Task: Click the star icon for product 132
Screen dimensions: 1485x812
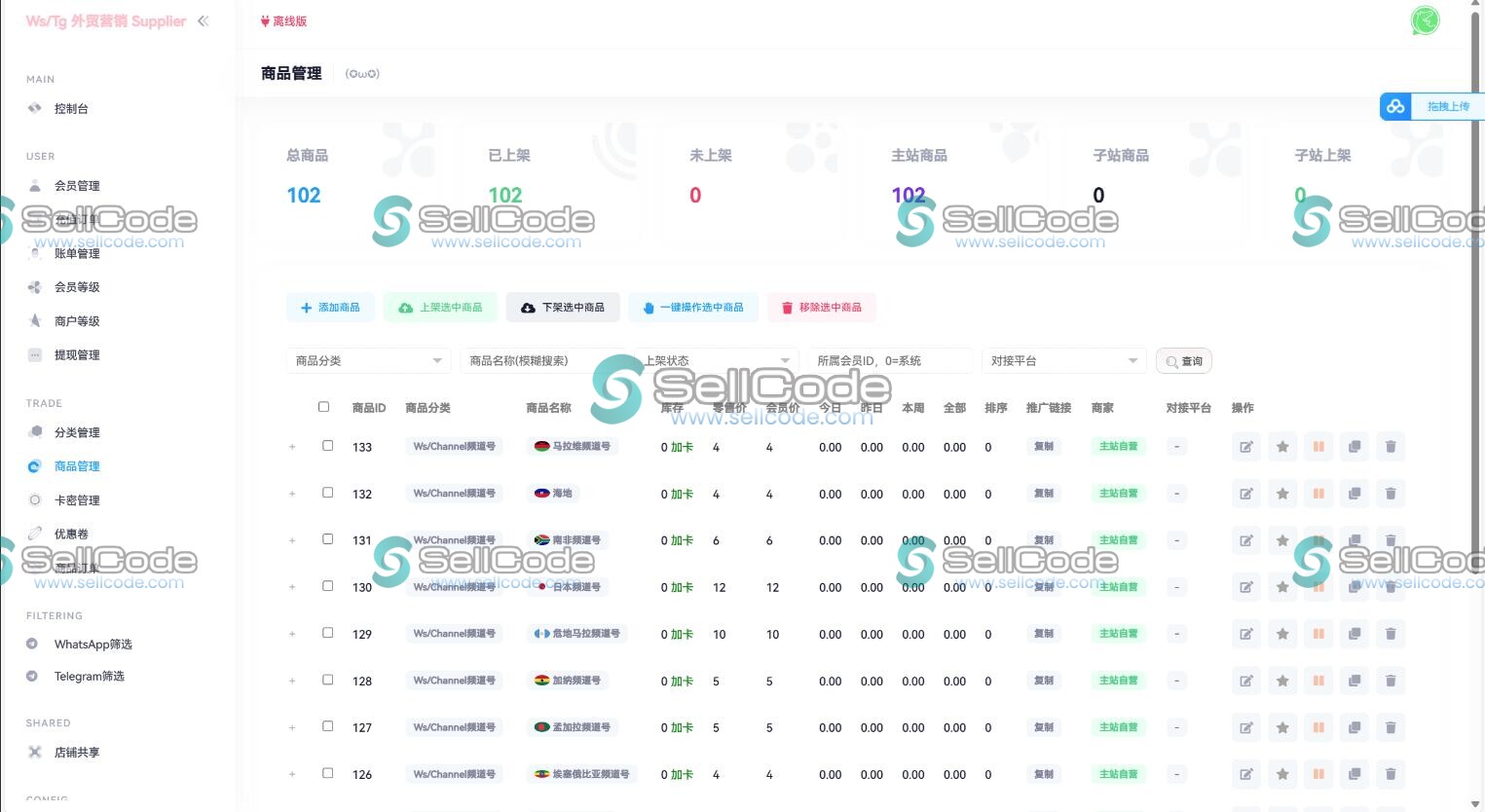Action: coord(1282,494)
